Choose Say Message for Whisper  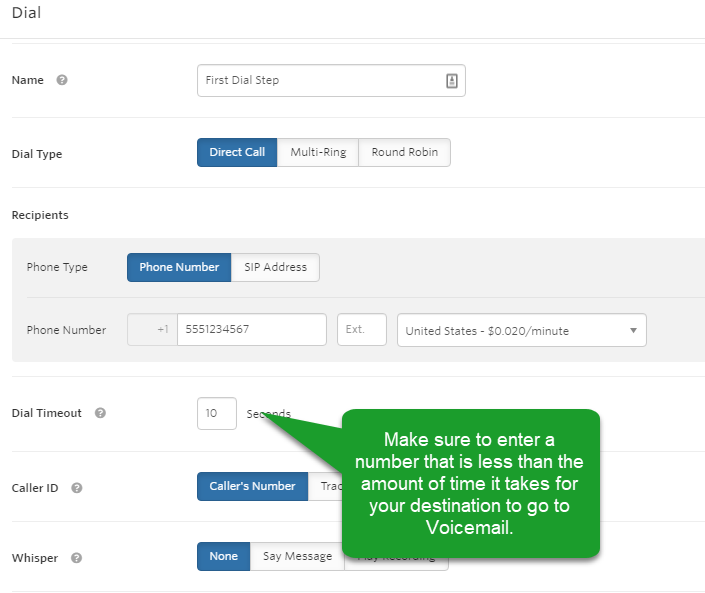(x=297, y=557)
